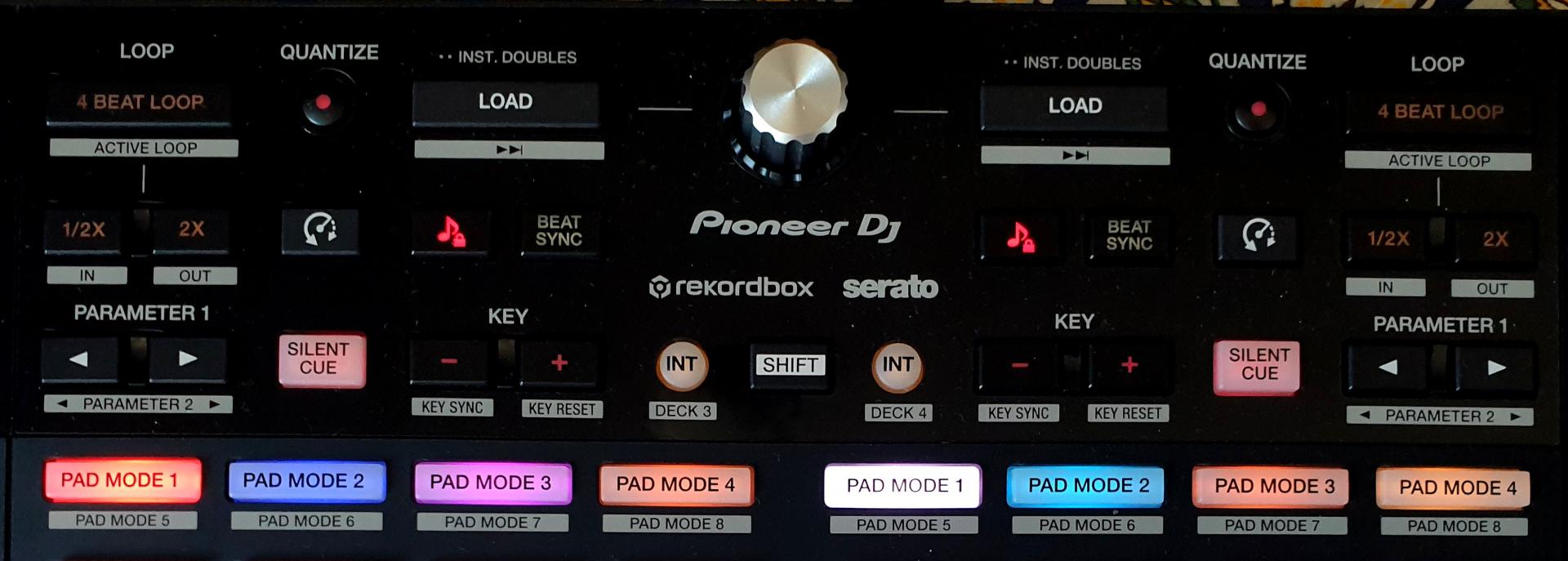Click left deck loop IN label

click(87, 275)
